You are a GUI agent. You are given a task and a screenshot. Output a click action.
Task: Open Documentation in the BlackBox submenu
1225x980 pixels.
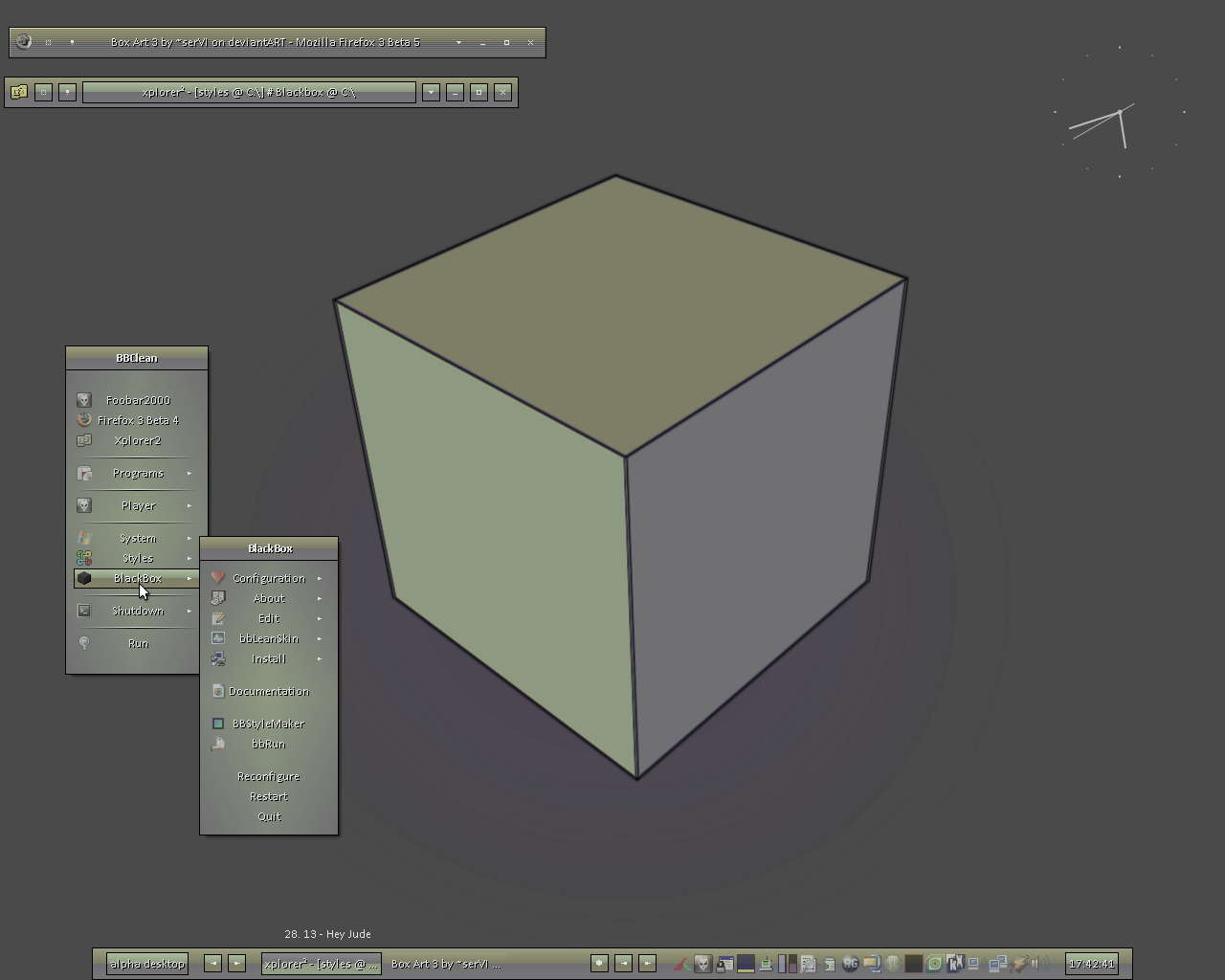pos(268,691)
